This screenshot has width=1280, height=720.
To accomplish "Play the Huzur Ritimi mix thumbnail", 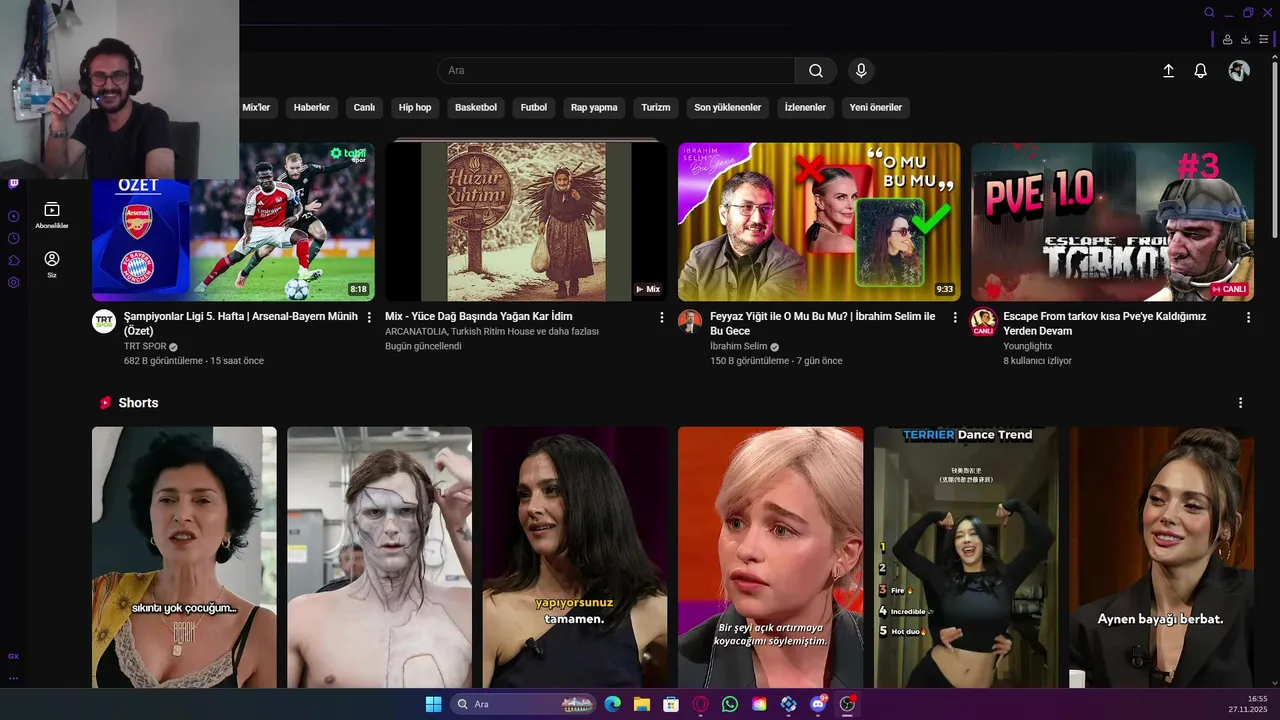I will [x=526, y=221].
